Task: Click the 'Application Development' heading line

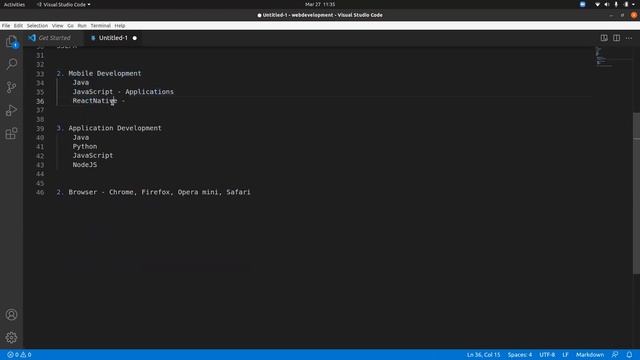Action: tap(115, 128)
